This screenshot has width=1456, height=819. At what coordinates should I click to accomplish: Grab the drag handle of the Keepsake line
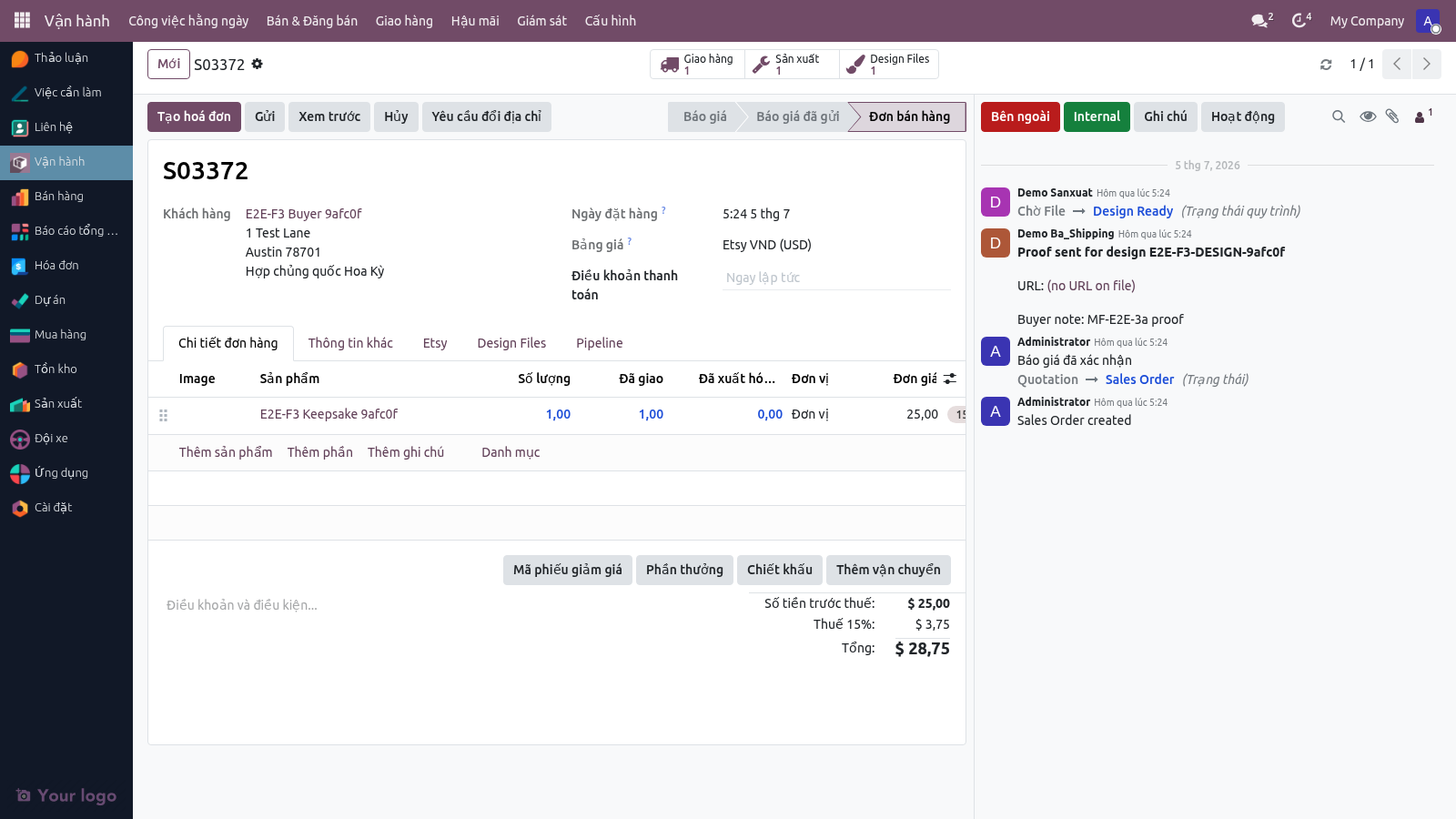click(x=164, y=415)
